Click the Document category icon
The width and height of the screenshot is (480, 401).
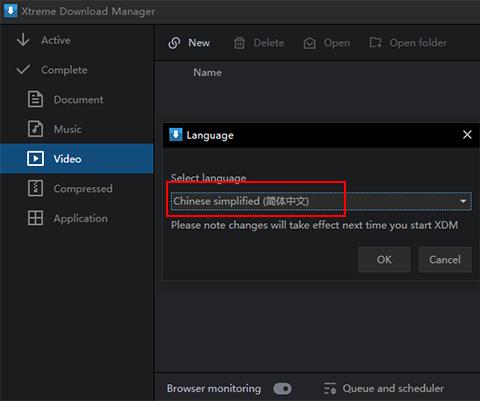coord(35,99)
